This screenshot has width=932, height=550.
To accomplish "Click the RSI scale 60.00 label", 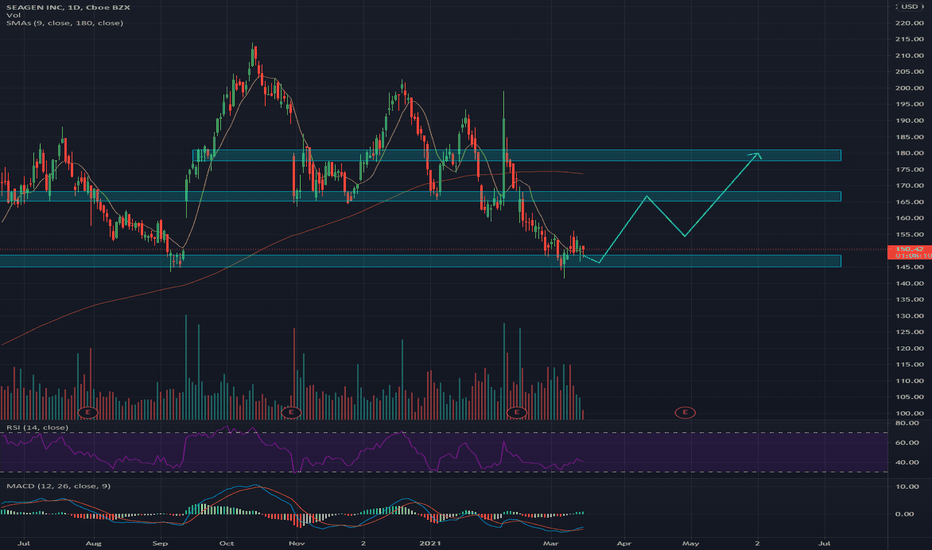I will click(x=907, y=442).
